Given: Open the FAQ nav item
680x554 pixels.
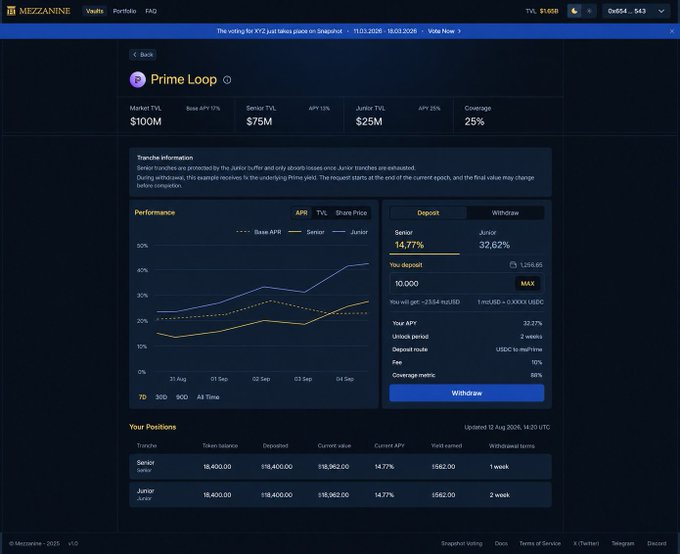Looking at the screenshot, I should [151, 11].
